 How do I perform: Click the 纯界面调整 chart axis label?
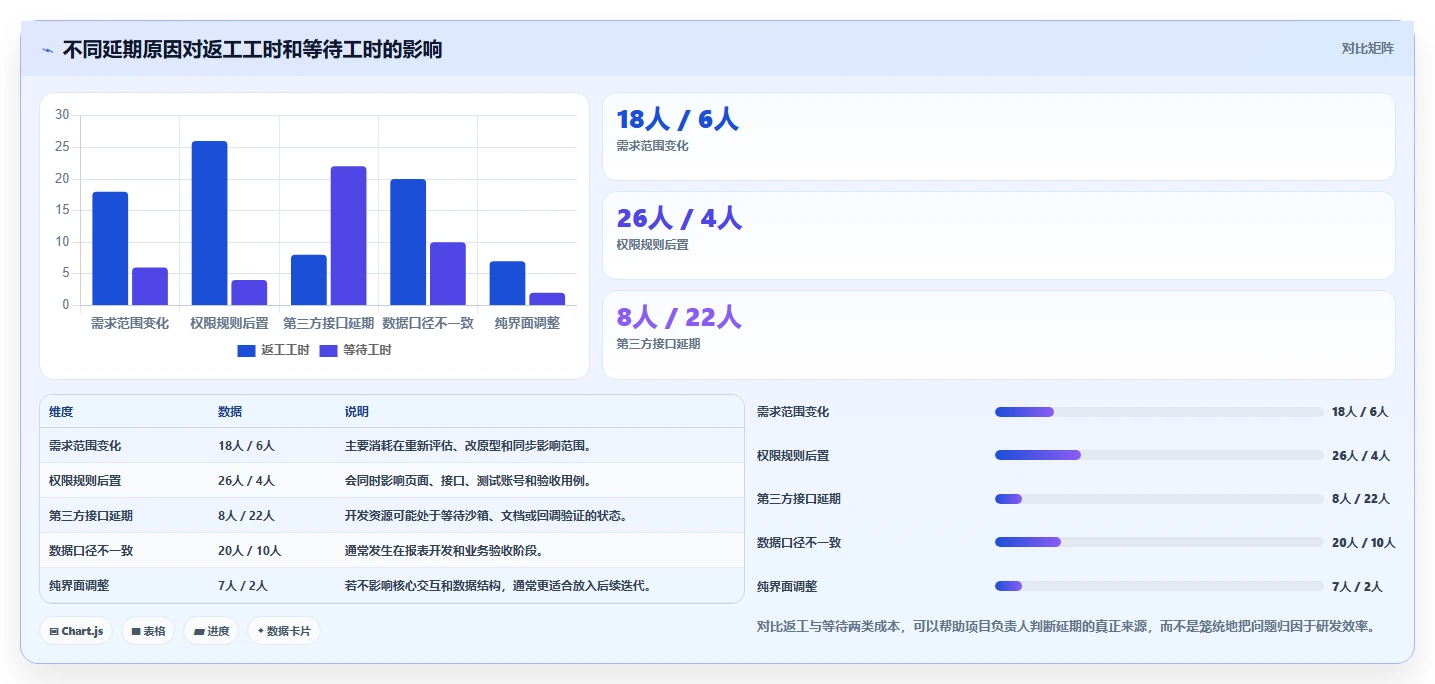(x=527, y=323)
